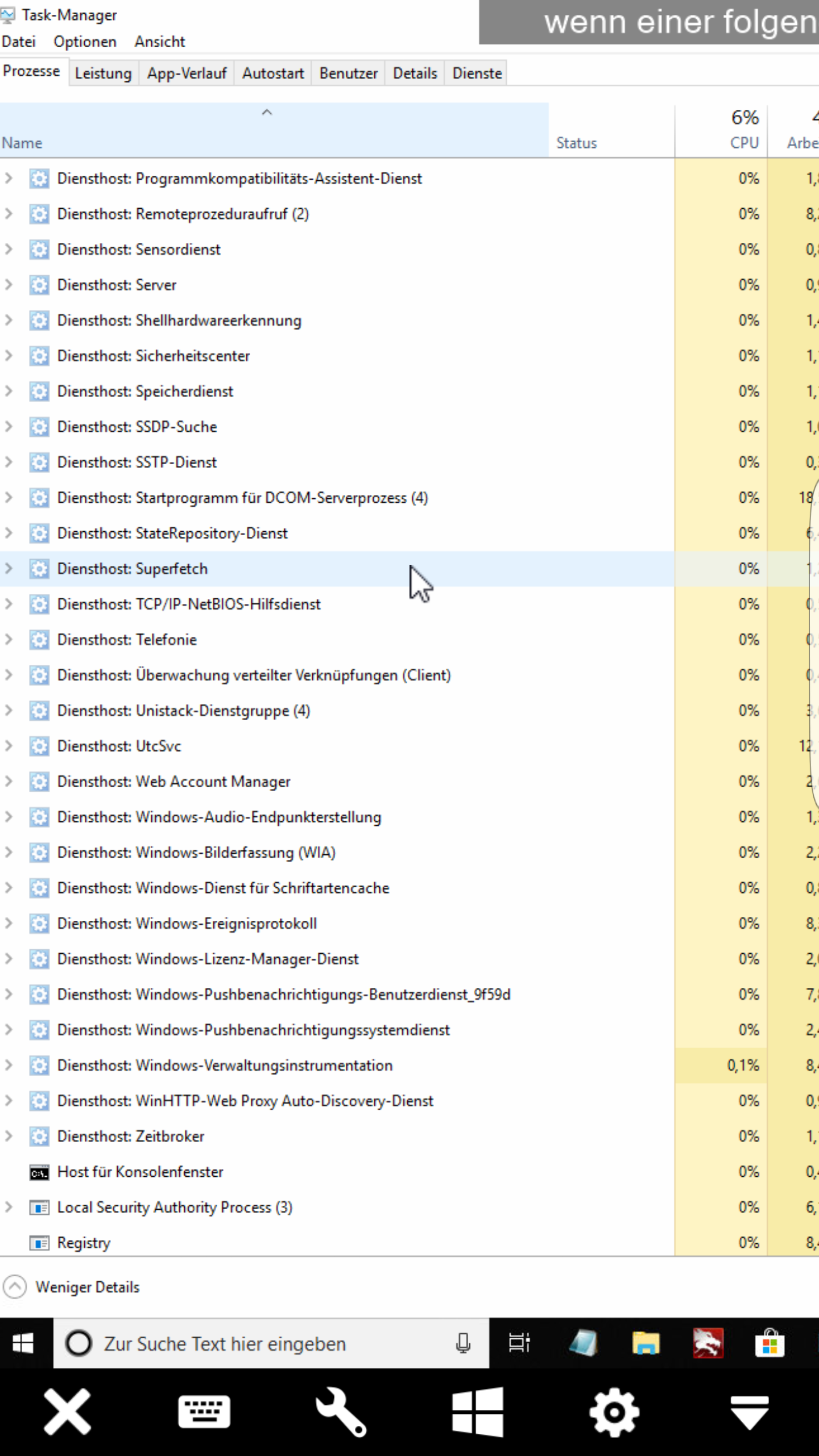
Task: Click the gear icon of Diensthost: Server
Action: click(x=39, y=285)
